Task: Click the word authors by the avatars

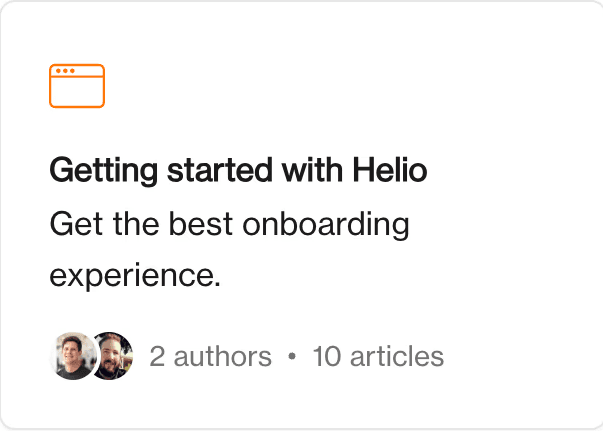Action: point(223,357)
